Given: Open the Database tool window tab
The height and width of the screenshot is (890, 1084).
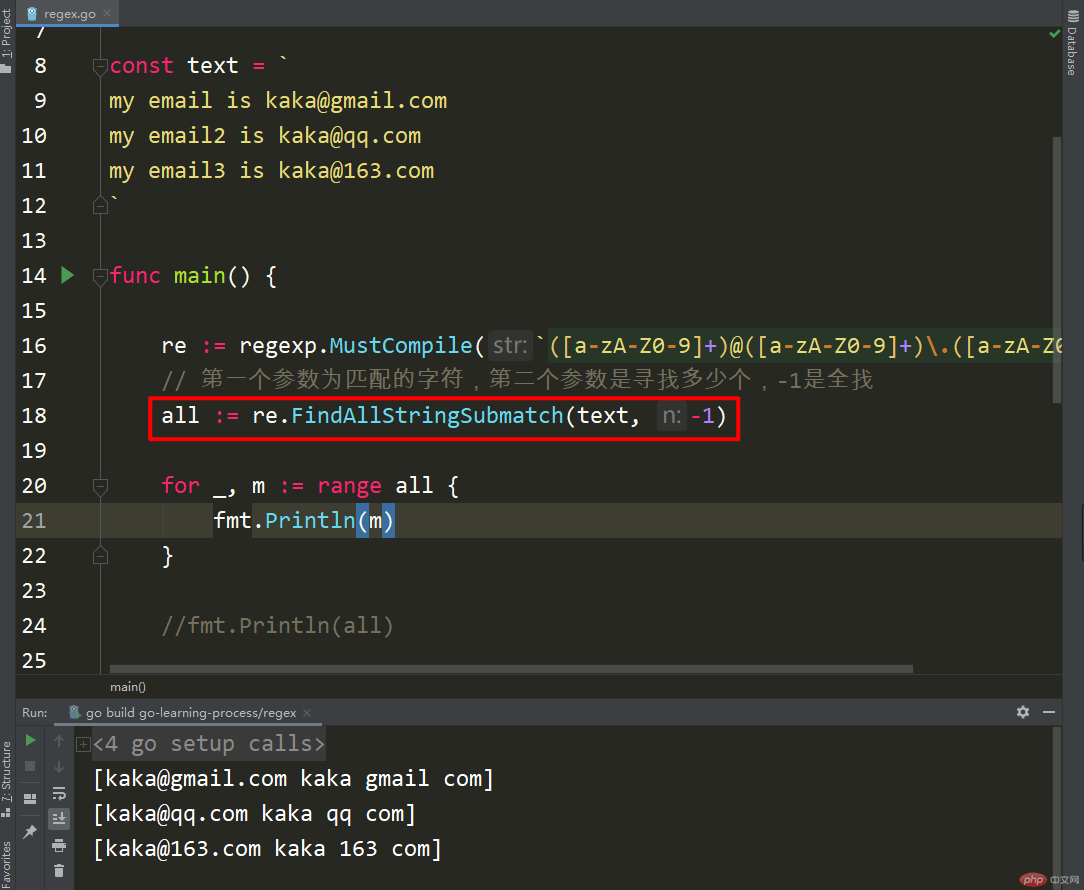Looking at the screenshot, I should [x=1070, y=50].
